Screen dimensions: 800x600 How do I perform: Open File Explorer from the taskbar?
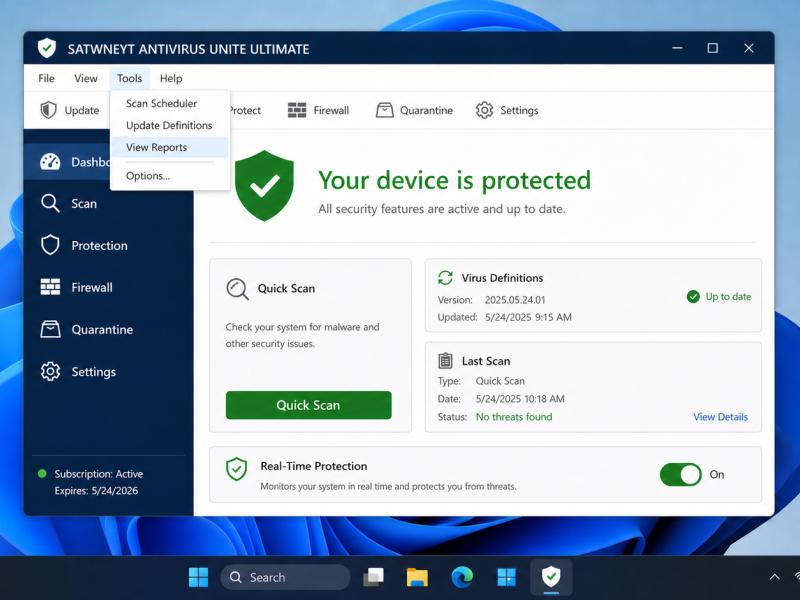[x=417, y=577]
